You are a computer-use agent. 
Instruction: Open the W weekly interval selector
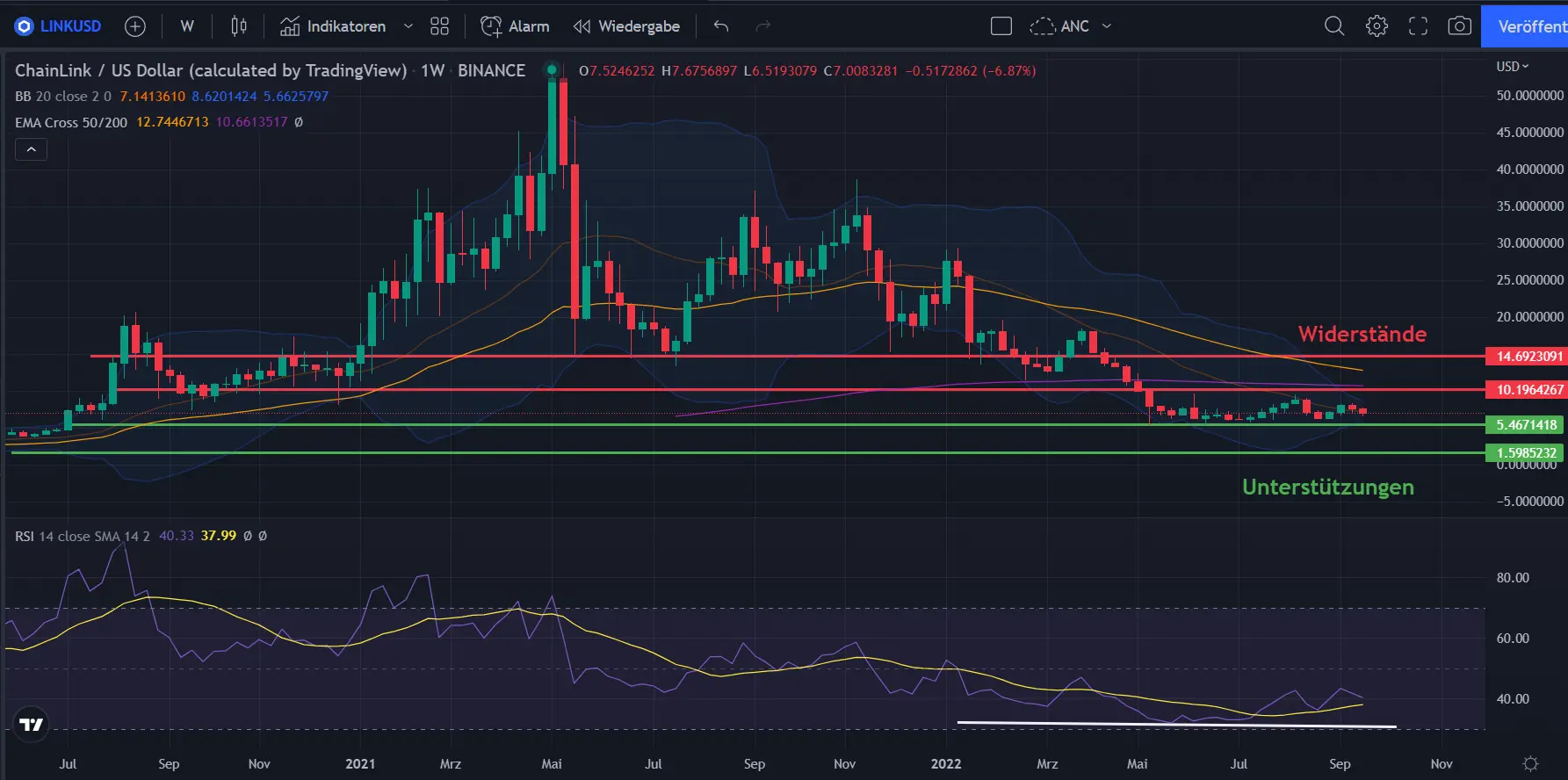(x=187, y=26)
